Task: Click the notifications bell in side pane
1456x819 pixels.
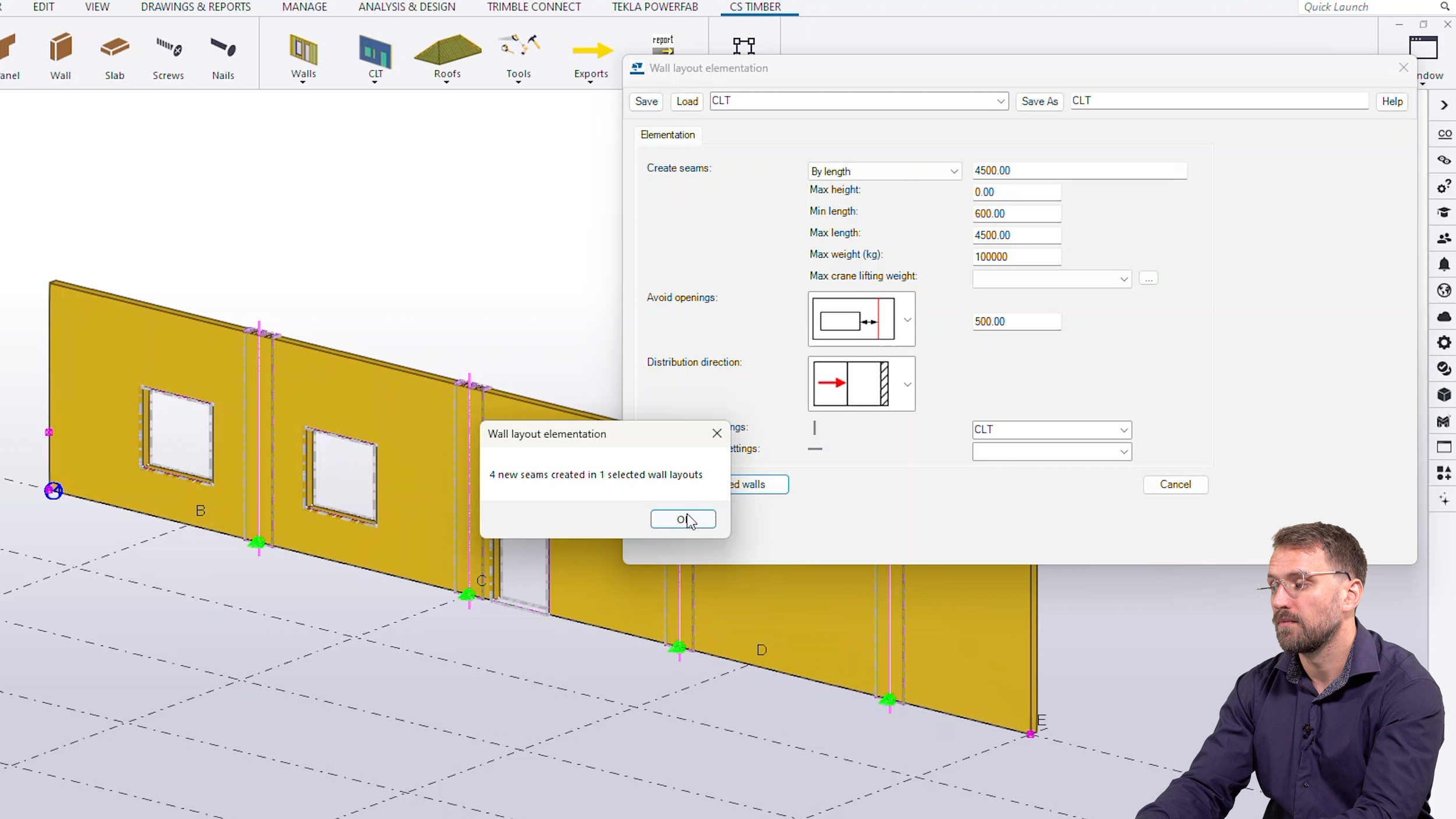Action: [1444, 264]
